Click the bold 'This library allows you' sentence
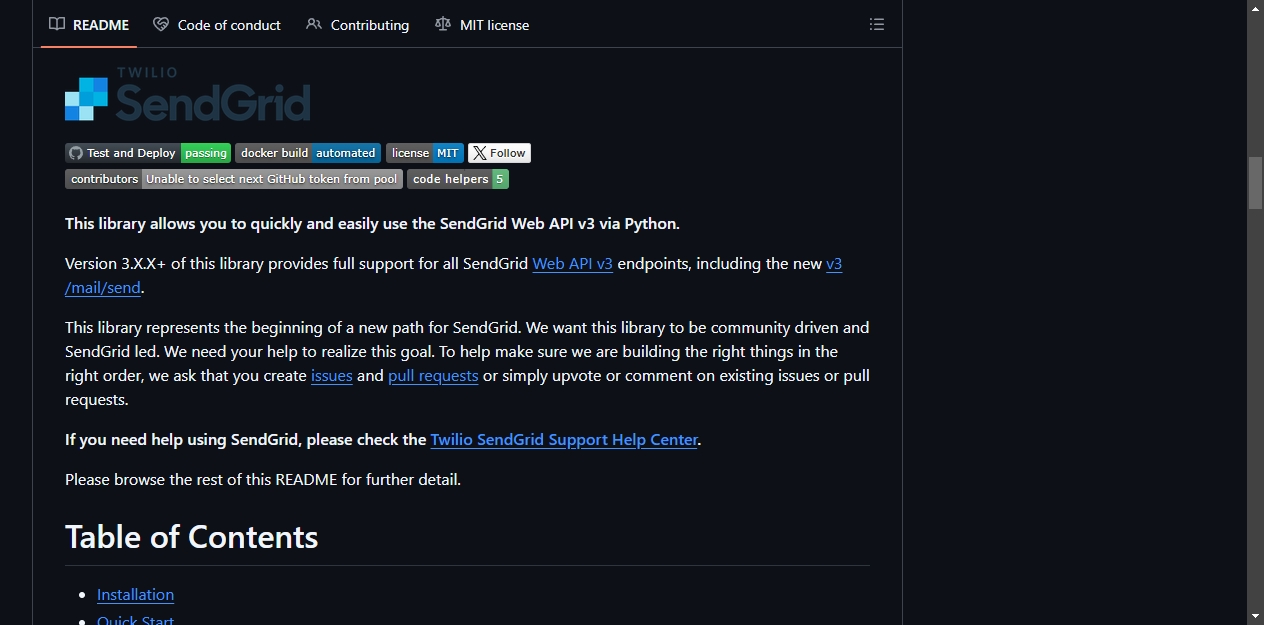 coord(372,224)
